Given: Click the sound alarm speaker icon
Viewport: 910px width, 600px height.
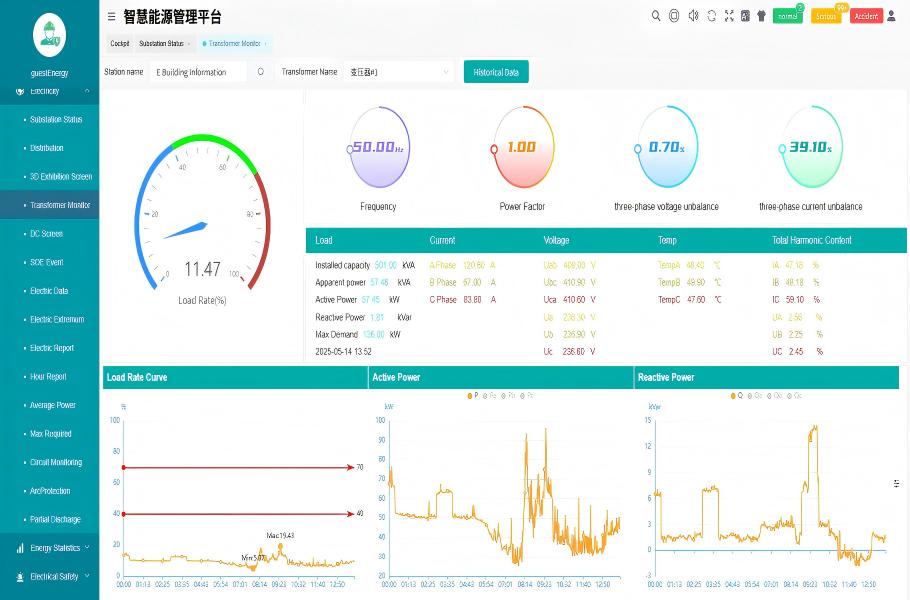Looking at the screenshot, I should (x=692, y=16).
